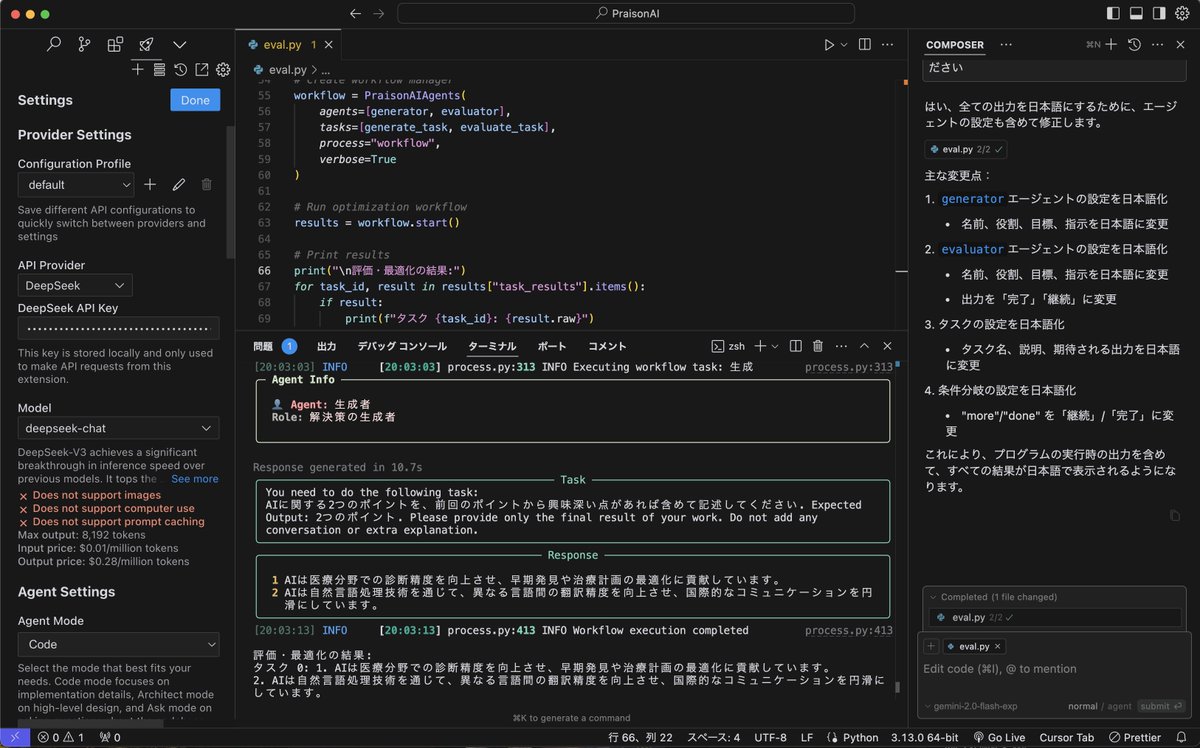Go back with the left navigation arrow

click(356, 14)
